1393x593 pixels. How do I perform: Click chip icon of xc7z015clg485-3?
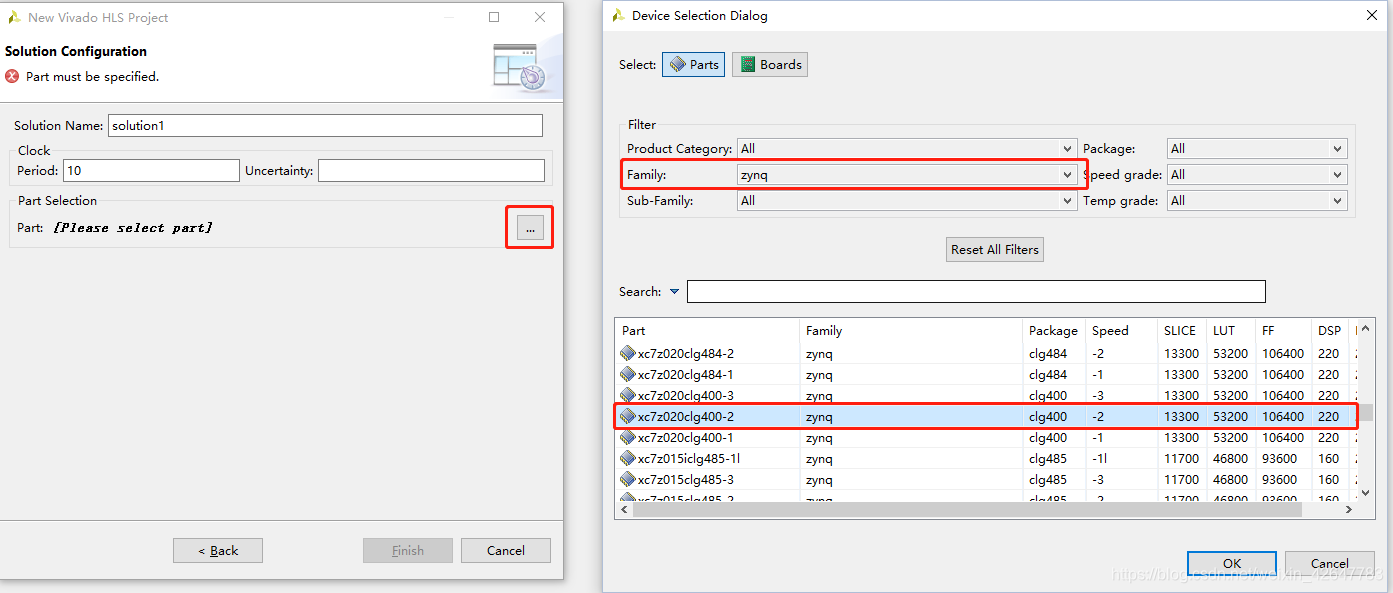click(627, 479)
